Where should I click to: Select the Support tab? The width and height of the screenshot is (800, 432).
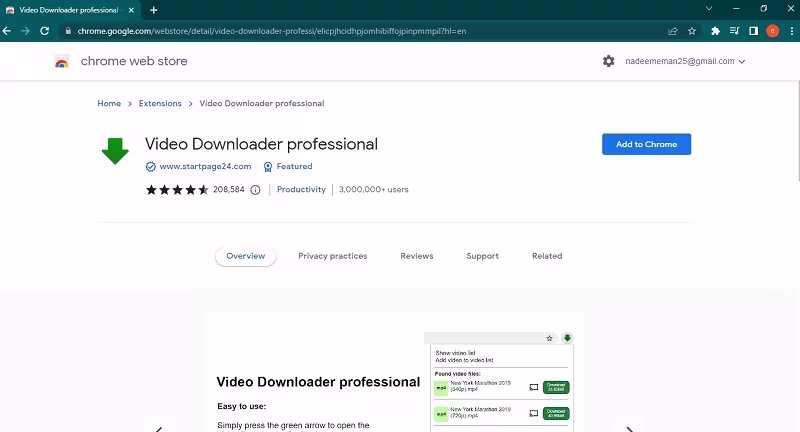[483, 256]
